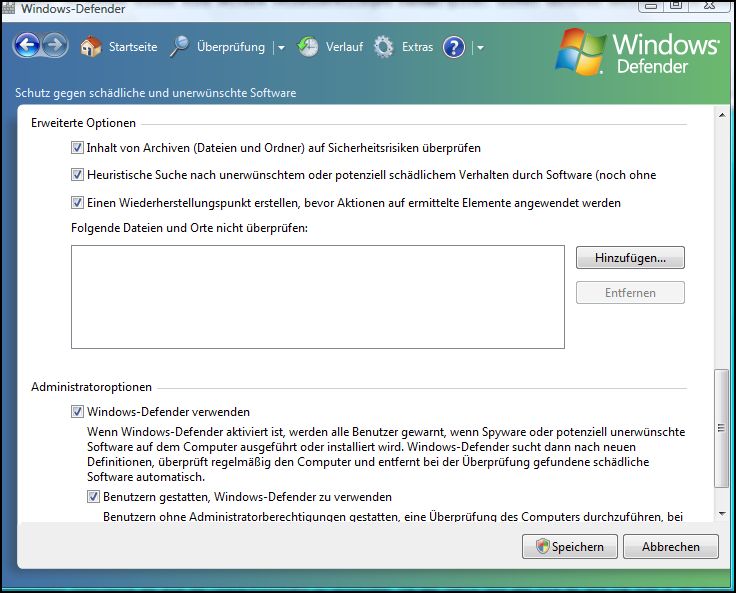The width and height of the screenshot is (736, 593).
Task: Click the excluded files list box
Action: pyautogui.click(x=318, y=297)
